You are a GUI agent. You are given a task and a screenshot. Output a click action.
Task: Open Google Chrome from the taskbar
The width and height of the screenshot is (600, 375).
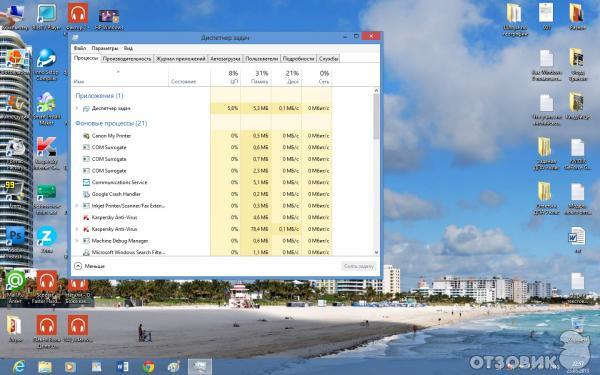[148, 367]
